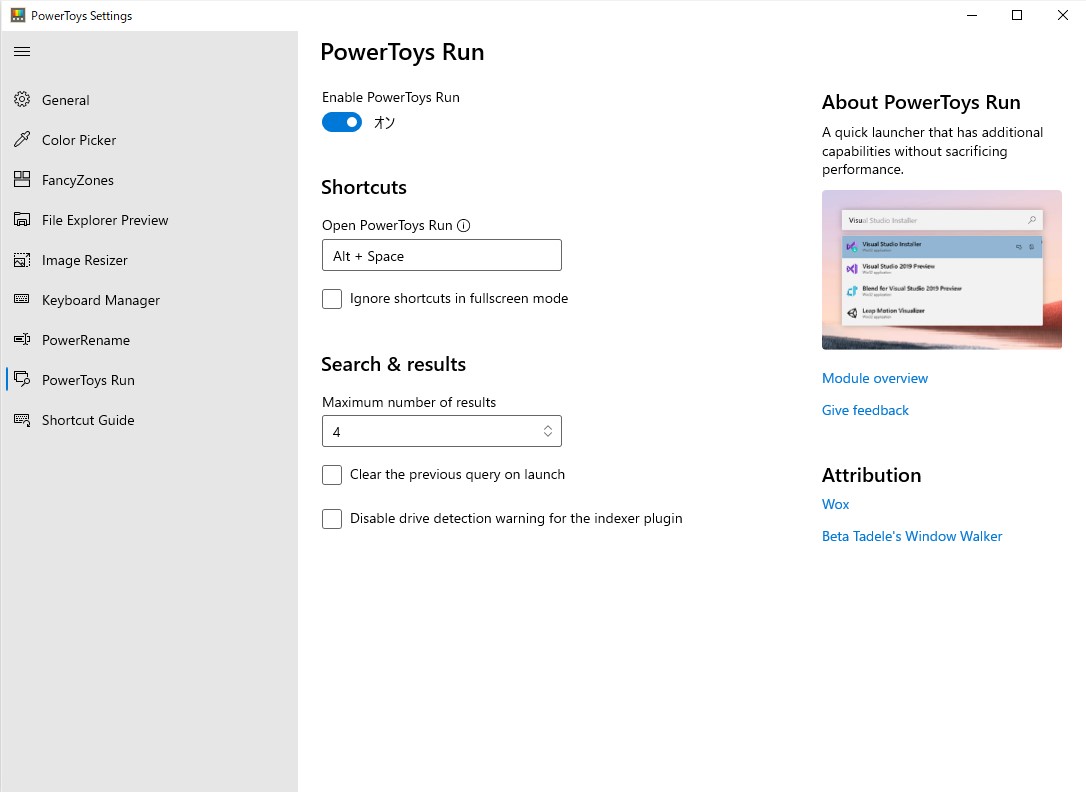
Task: Enable ignoring shortcuts in fullscreen mode
Action: click(331, 298)
